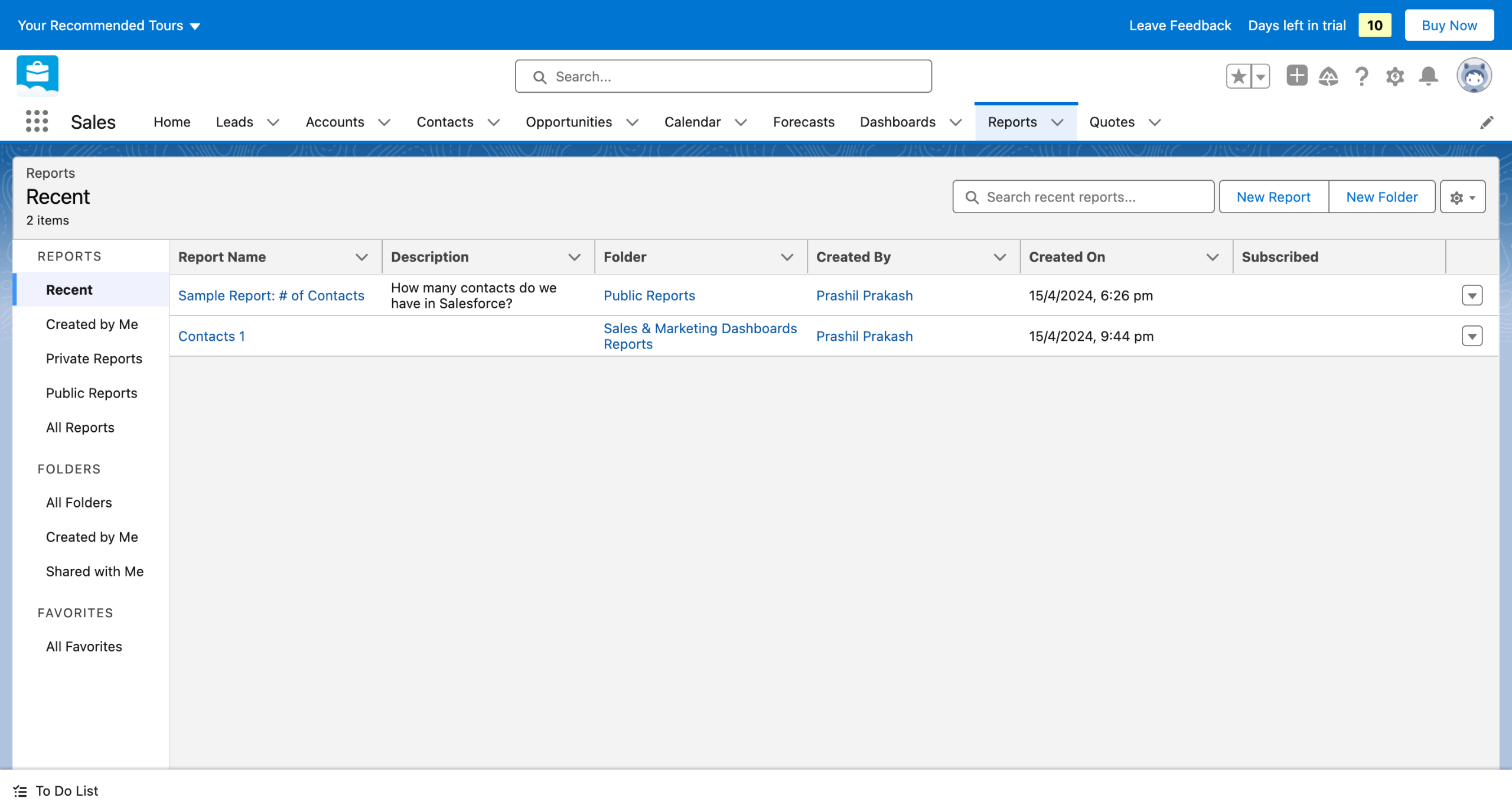The height and width of the screenshot is (811, 1512).
Task: Open the Contacts tab
Action: (x=445, y=122)
